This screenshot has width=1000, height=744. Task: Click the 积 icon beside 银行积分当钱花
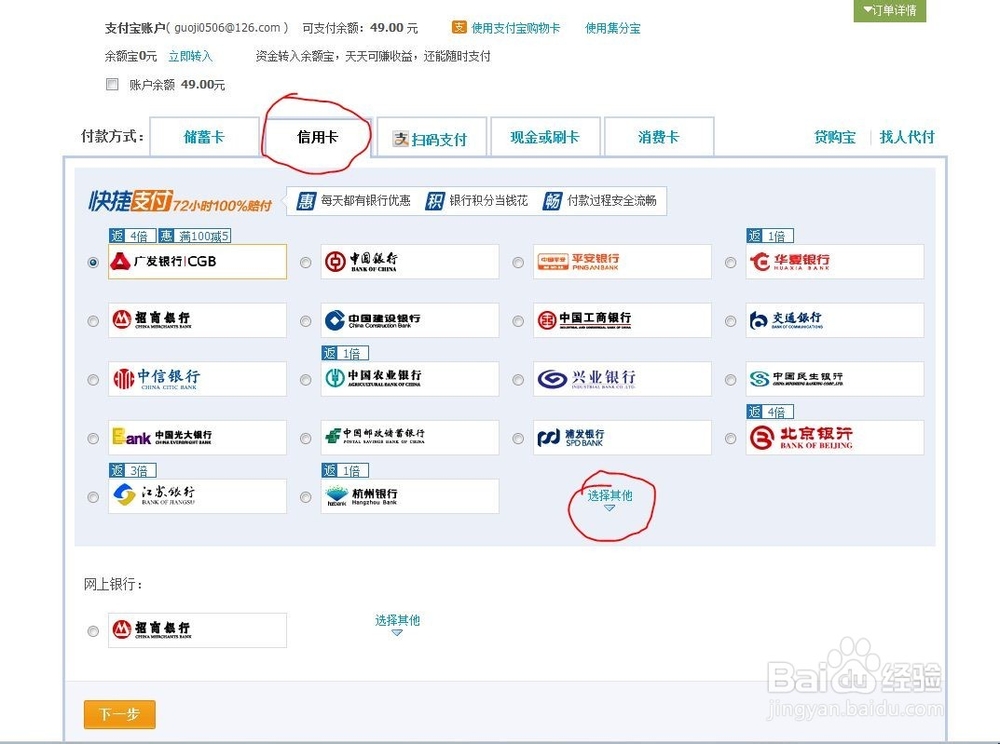(434, 201)
